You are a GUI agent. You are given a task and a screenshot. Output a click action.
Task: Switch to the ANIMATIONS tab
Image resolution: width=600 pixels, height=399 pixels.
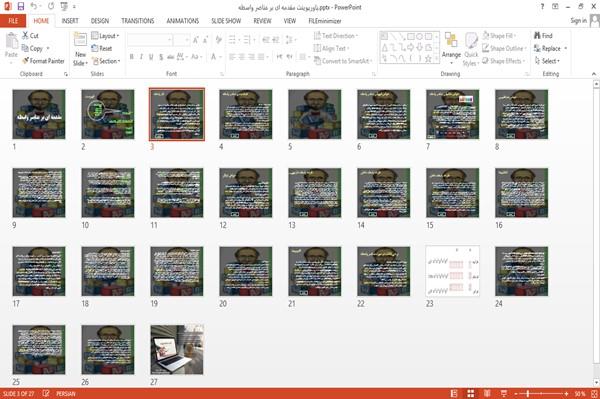click(183, 21)
